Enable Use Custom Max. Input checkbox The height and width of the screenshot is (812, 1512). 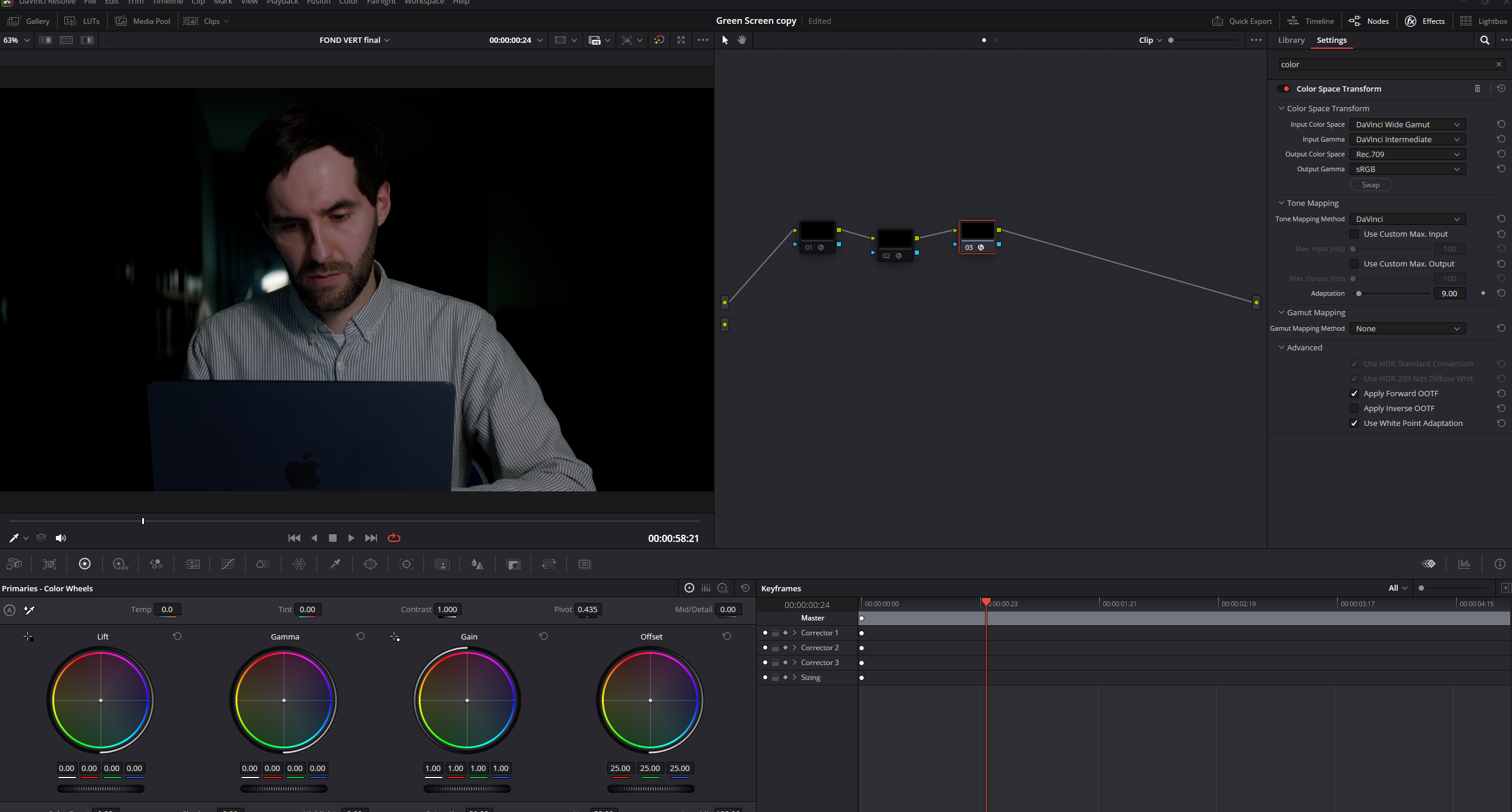coord(1354,234)
